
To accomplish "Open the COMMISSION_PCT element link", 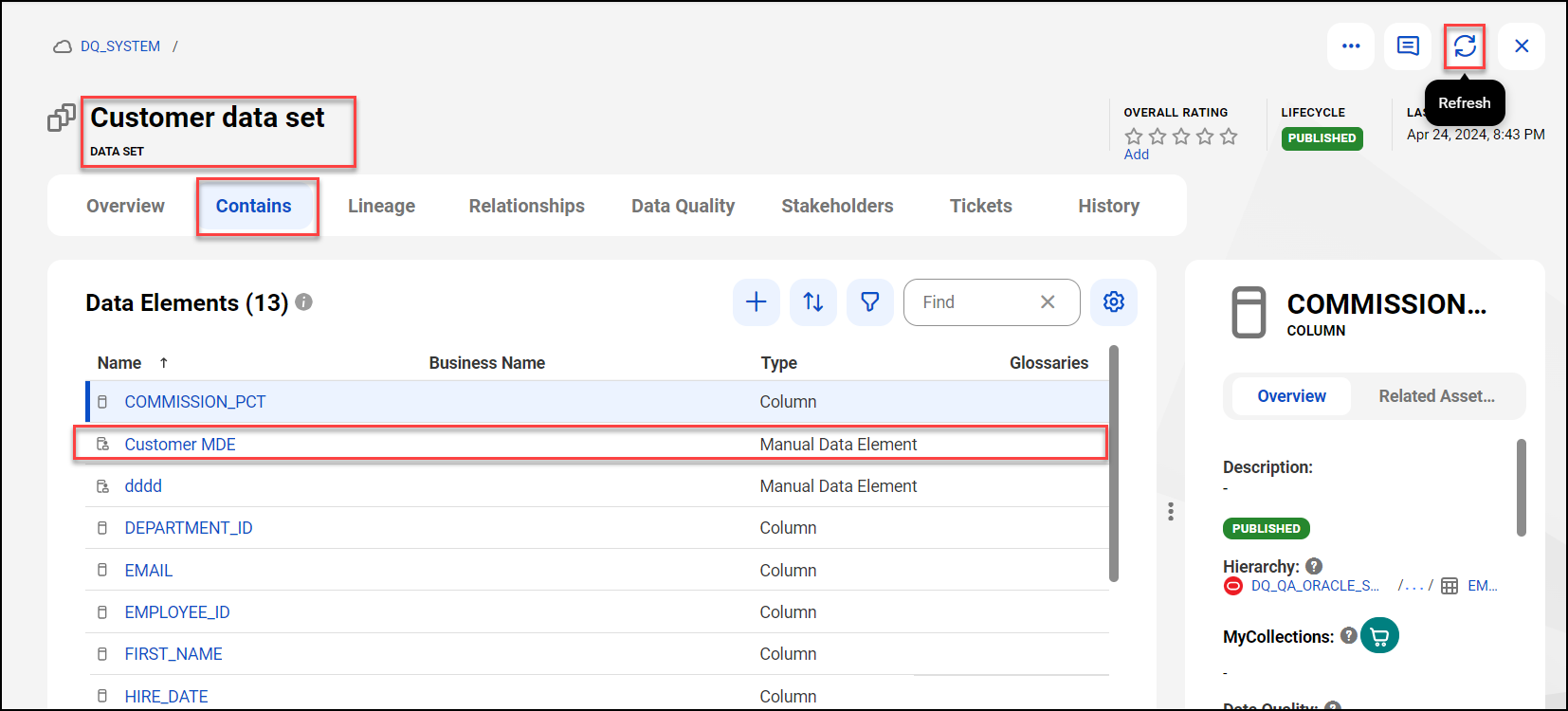I will pos(195,402).
